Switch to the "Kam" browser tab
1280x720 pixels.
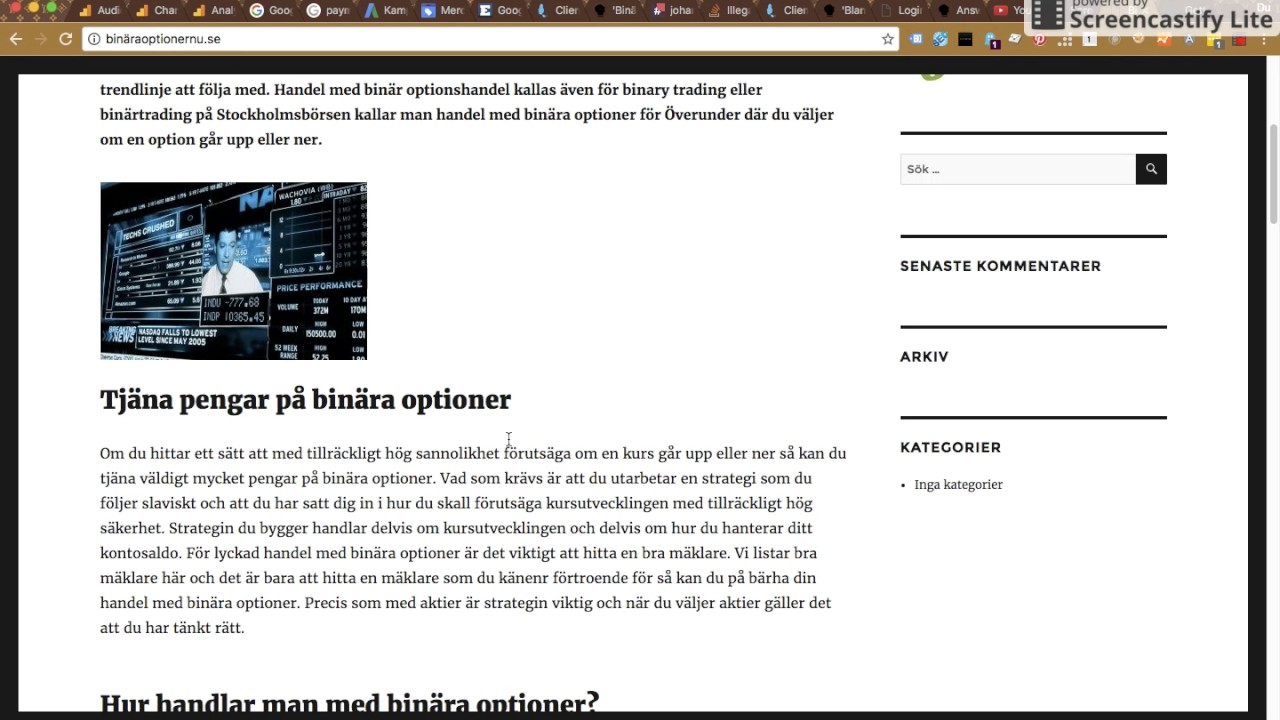385,11
